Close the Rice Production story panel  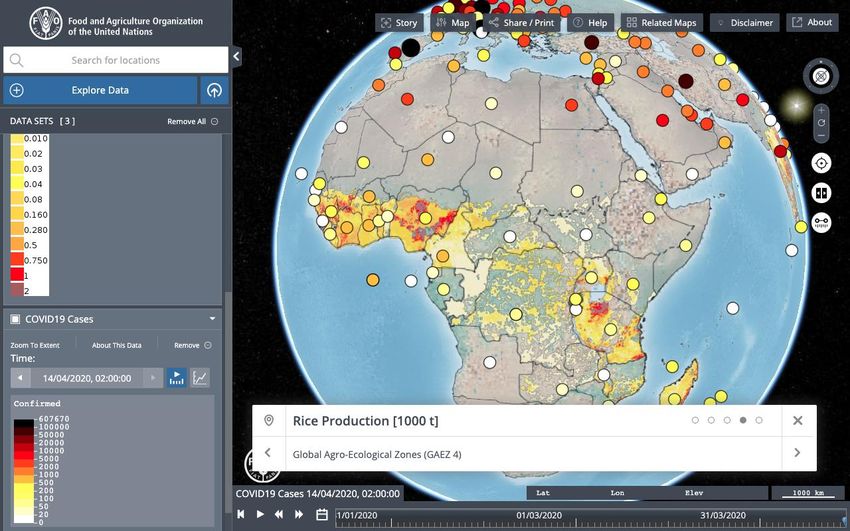[797, 420]
